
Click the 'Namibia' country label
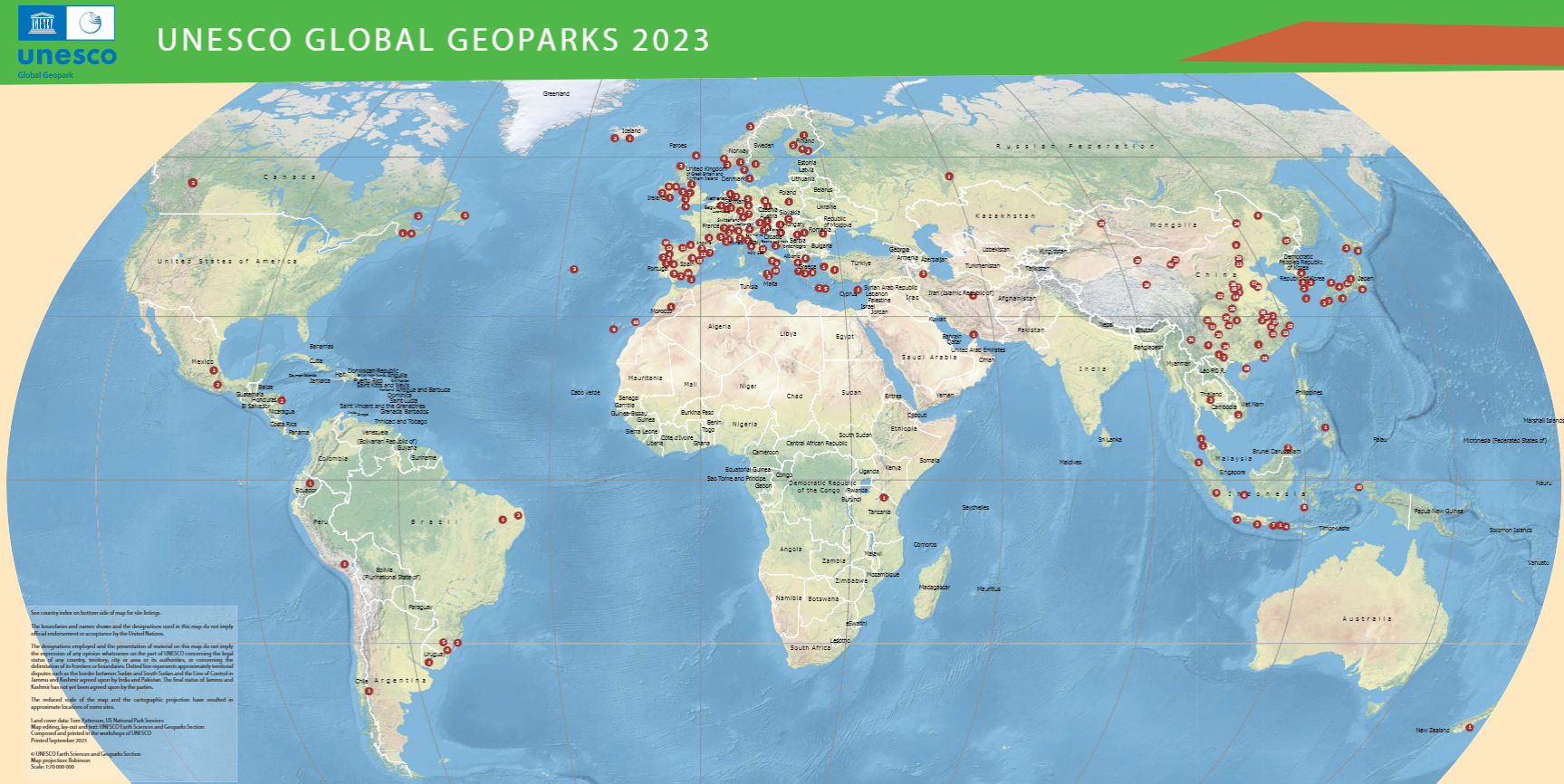[x=789, y=598]
